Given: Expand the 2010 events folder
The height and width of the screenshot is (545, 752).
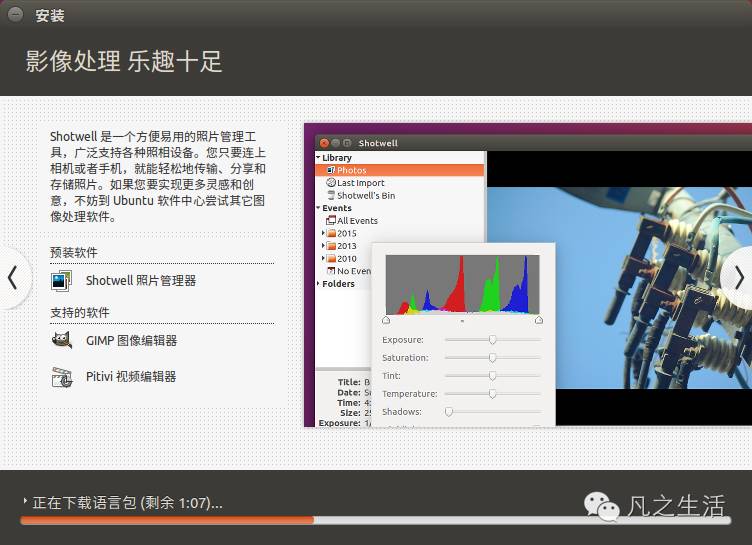Looking at the screenshot, I should click(x=323, y=258).
